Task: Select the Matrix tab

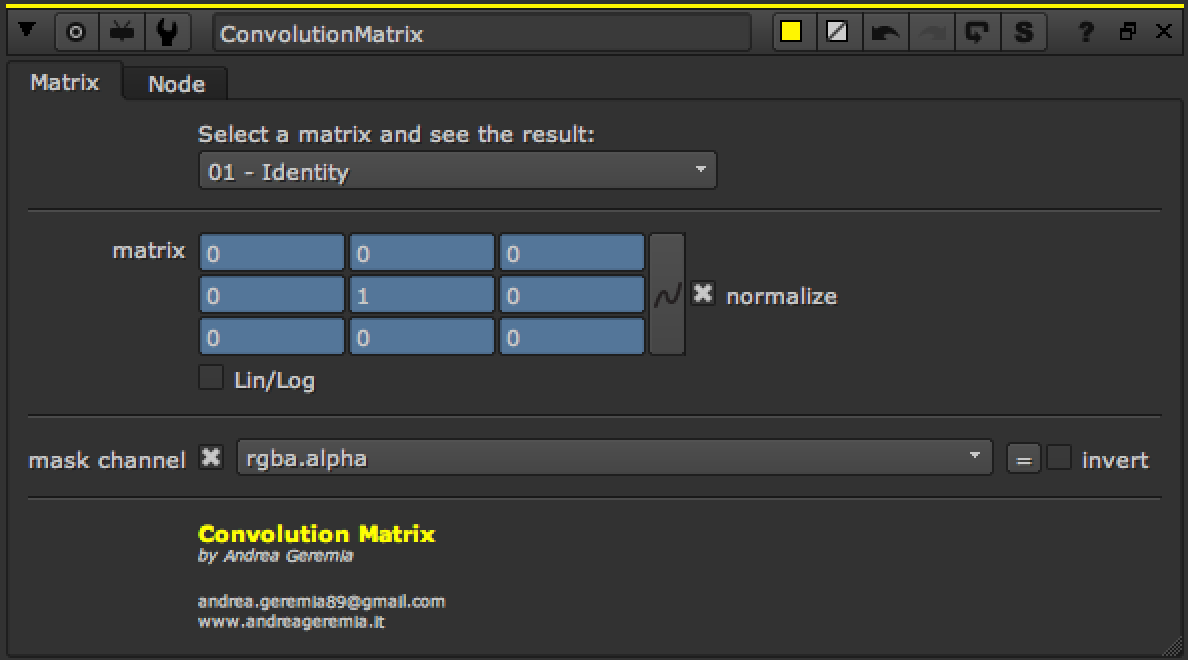Action: 64,82
